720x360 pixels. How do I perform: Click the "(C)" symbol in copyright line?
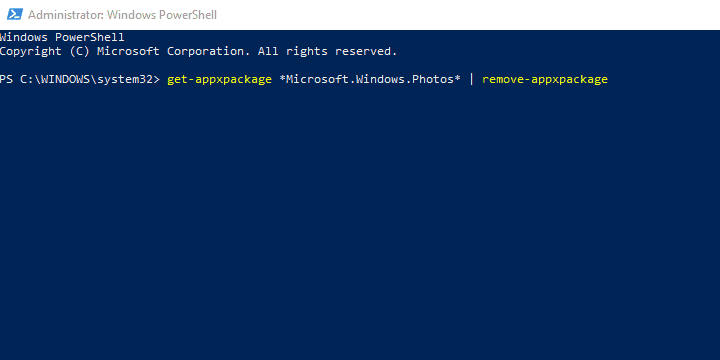79,51
